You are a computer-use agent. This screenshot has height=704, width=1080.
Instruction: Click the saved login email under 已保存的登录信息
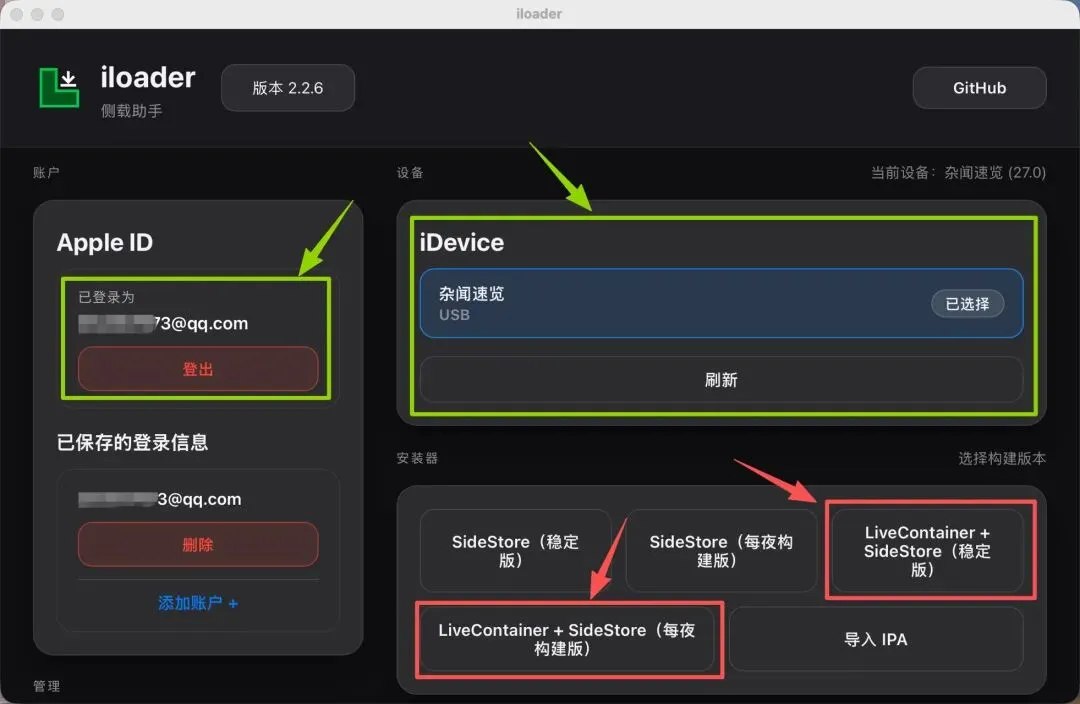tap(160, 499)
